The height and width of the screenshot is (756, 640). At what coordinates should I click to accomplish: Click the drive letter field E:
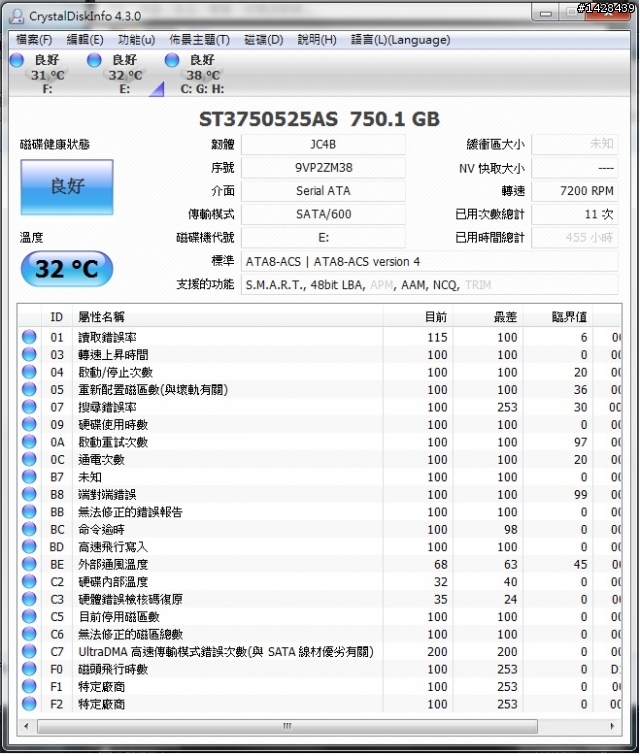pos(323,237)
